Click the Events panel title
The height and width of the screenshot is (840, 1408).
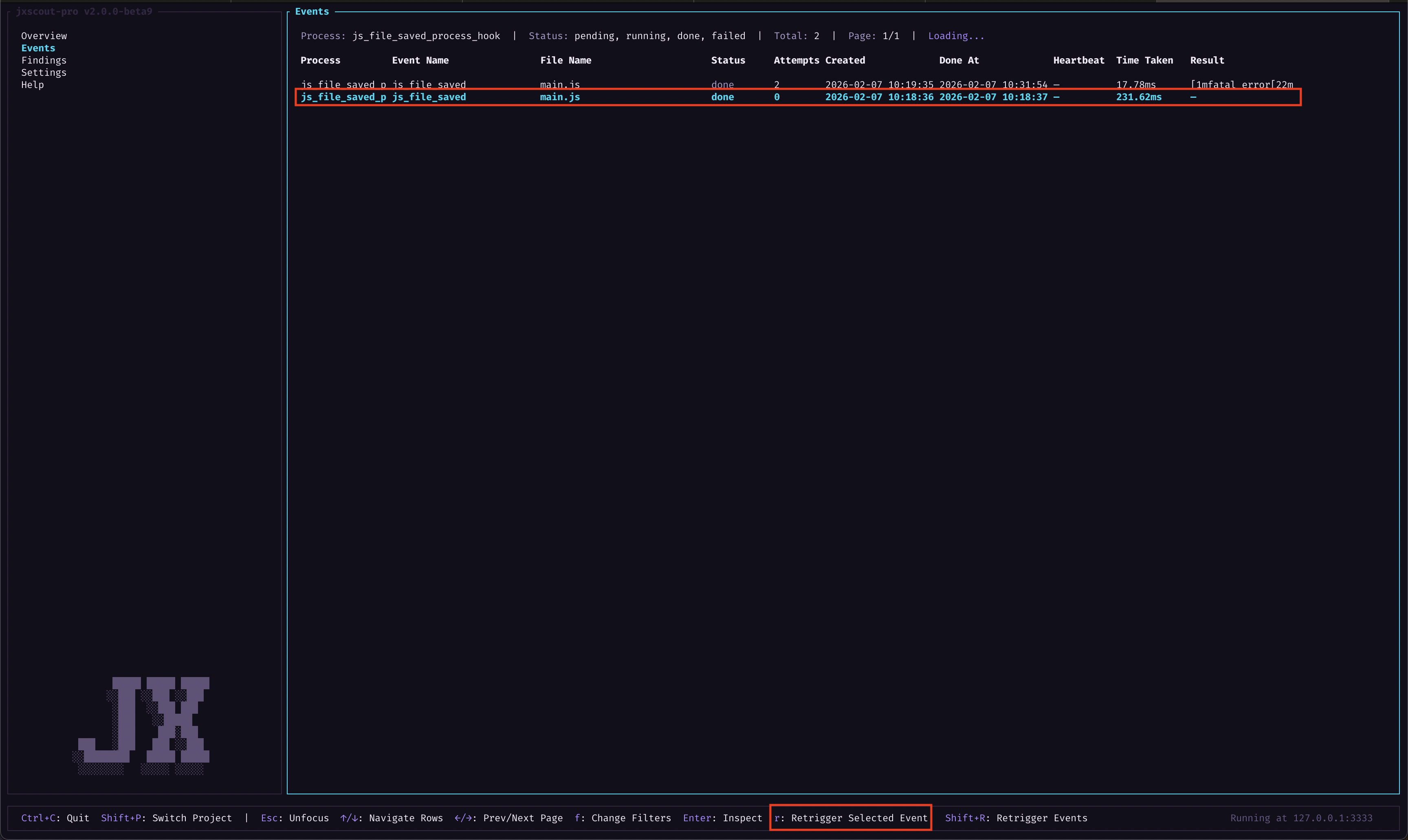pos(312,11)
